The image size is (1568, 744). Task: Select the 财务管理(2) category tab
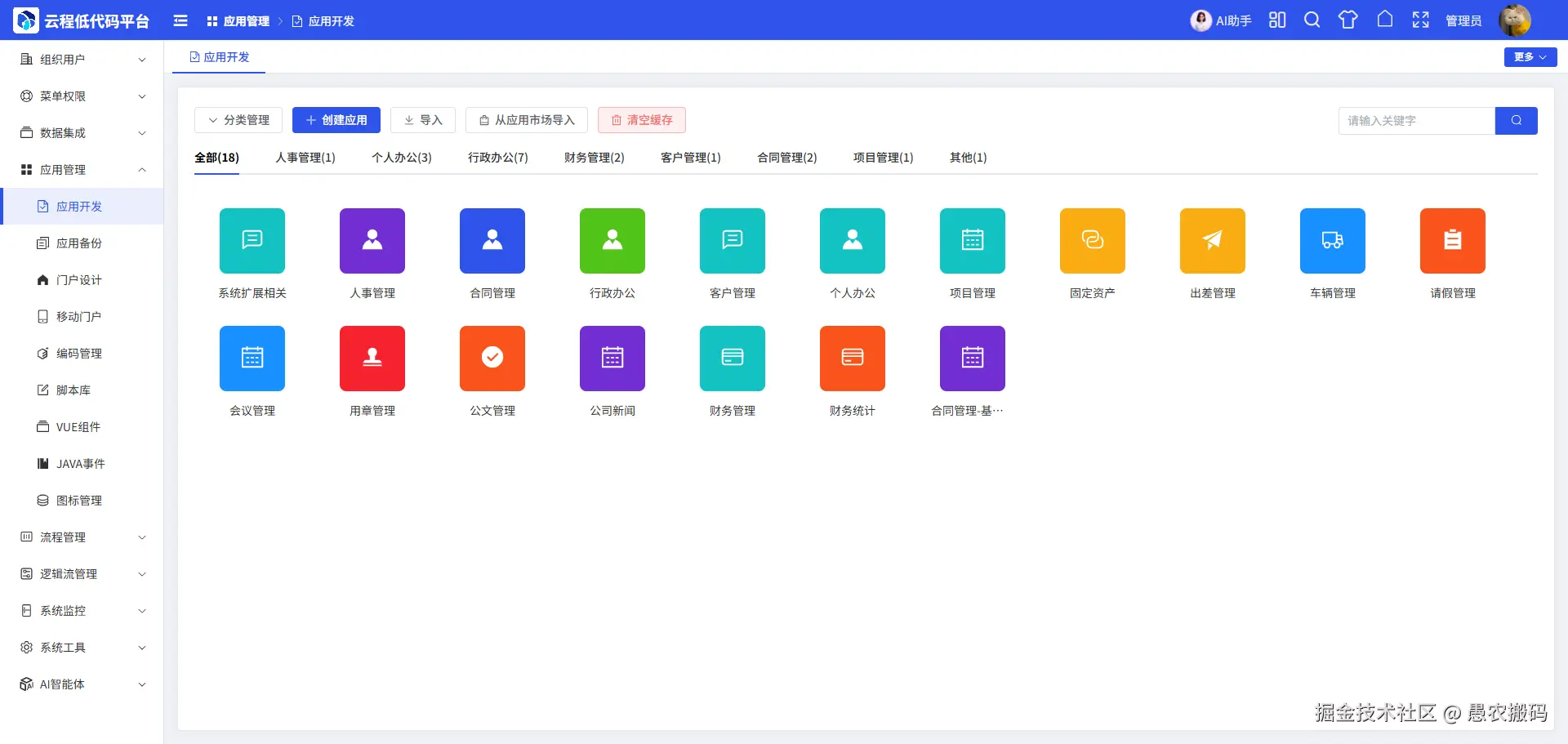click(595, 158)
